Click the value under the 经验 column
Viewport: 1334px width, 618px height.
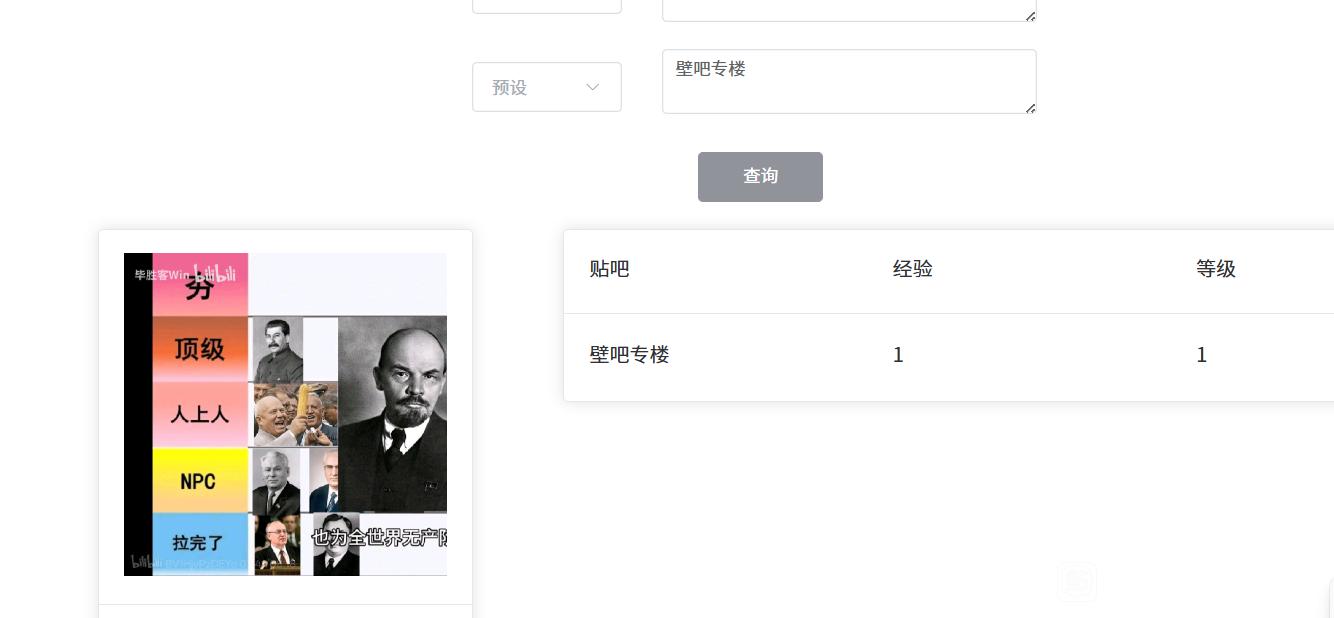(x=898, y=355)
